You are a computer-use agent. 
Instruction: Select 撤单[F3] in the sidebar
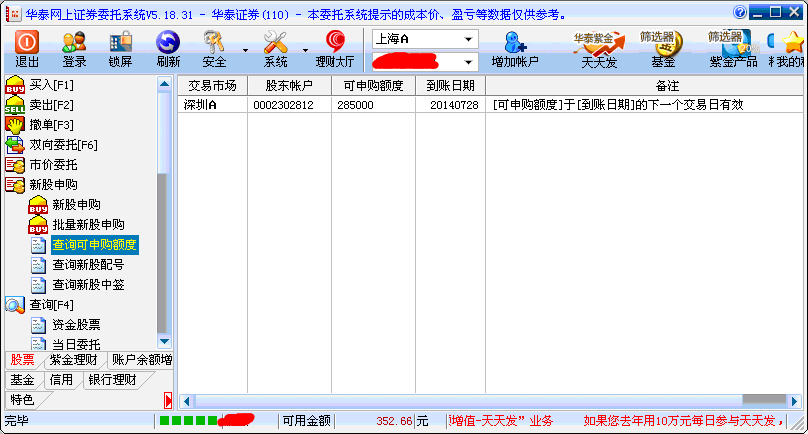(51, 125)
